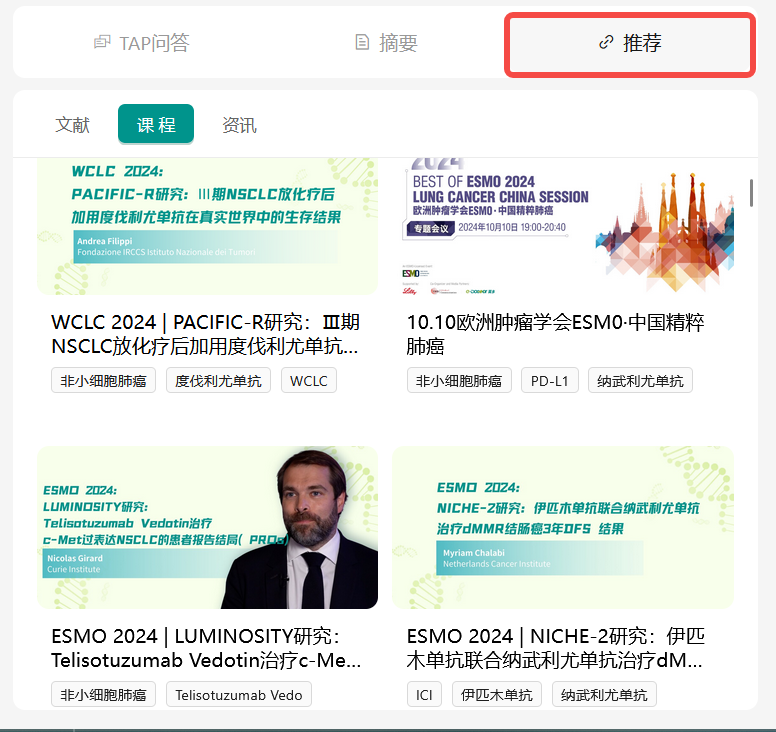Click the 伊匹木单抗 tag

(497, 694)
